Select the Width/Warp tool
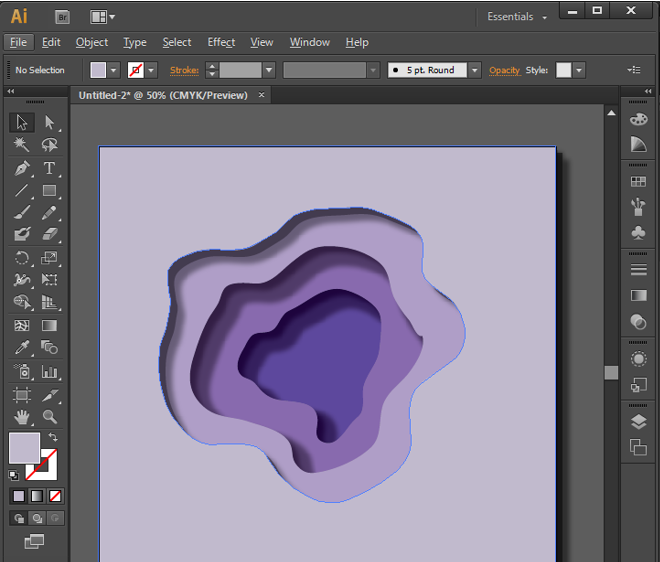 tap(22, 280)
